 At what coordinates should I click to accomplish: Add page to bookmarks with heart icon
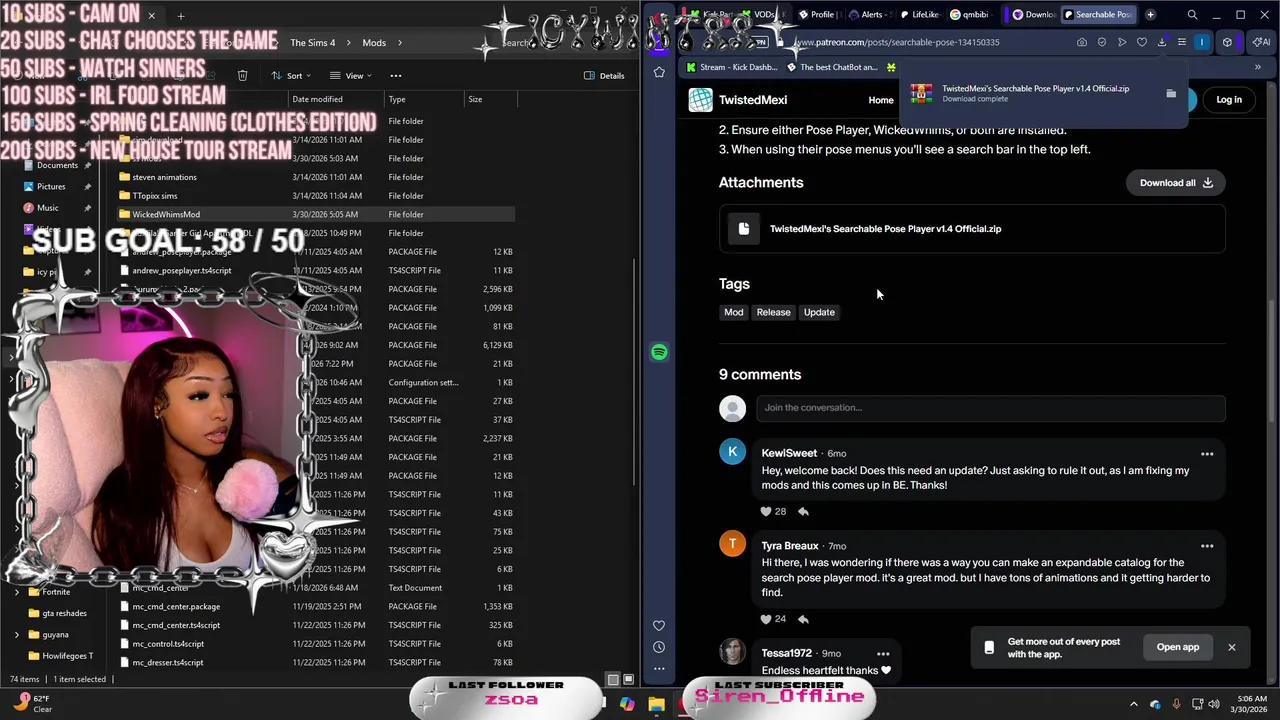[x=1142, y=42]
